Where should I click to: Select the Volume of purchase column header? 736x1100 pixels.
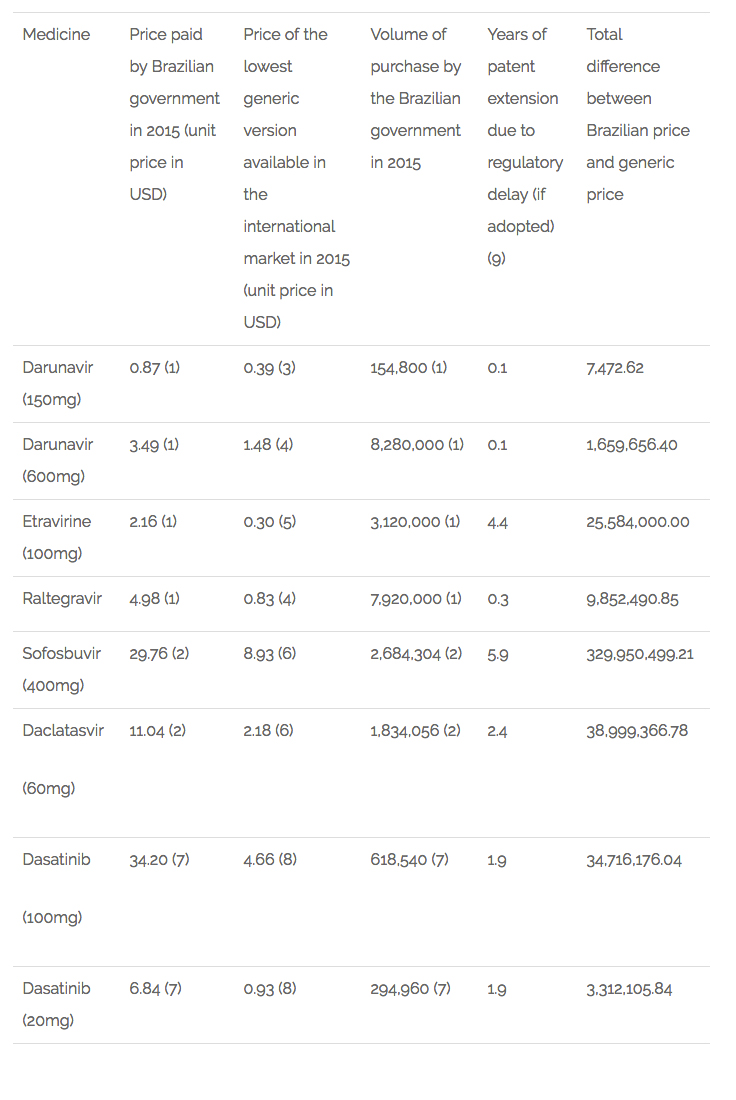coord(415,98)
